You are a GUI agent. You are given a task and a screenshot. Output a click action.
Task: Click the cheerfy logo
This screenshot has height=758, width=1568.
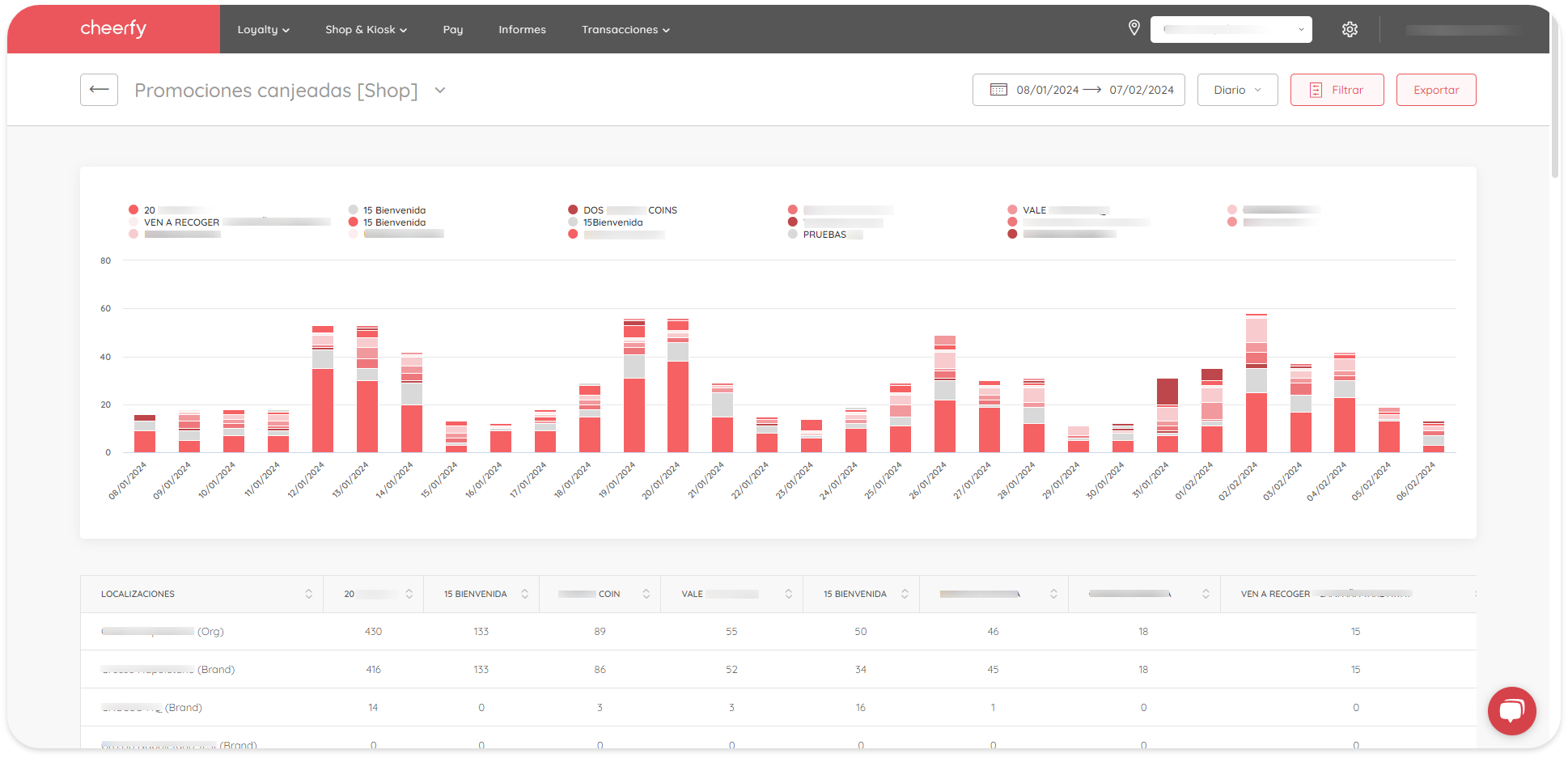113,28
